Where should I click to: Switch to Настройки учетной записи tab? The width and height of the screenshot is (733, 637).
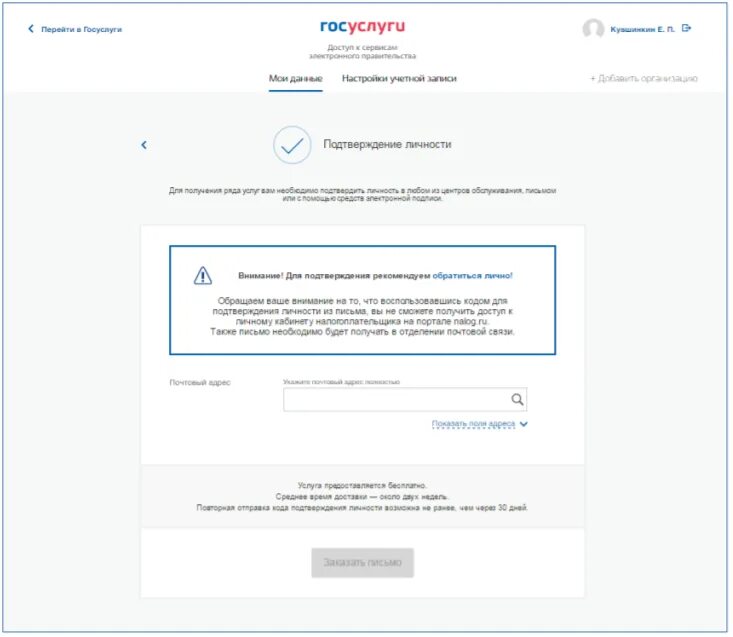[399, 79]
